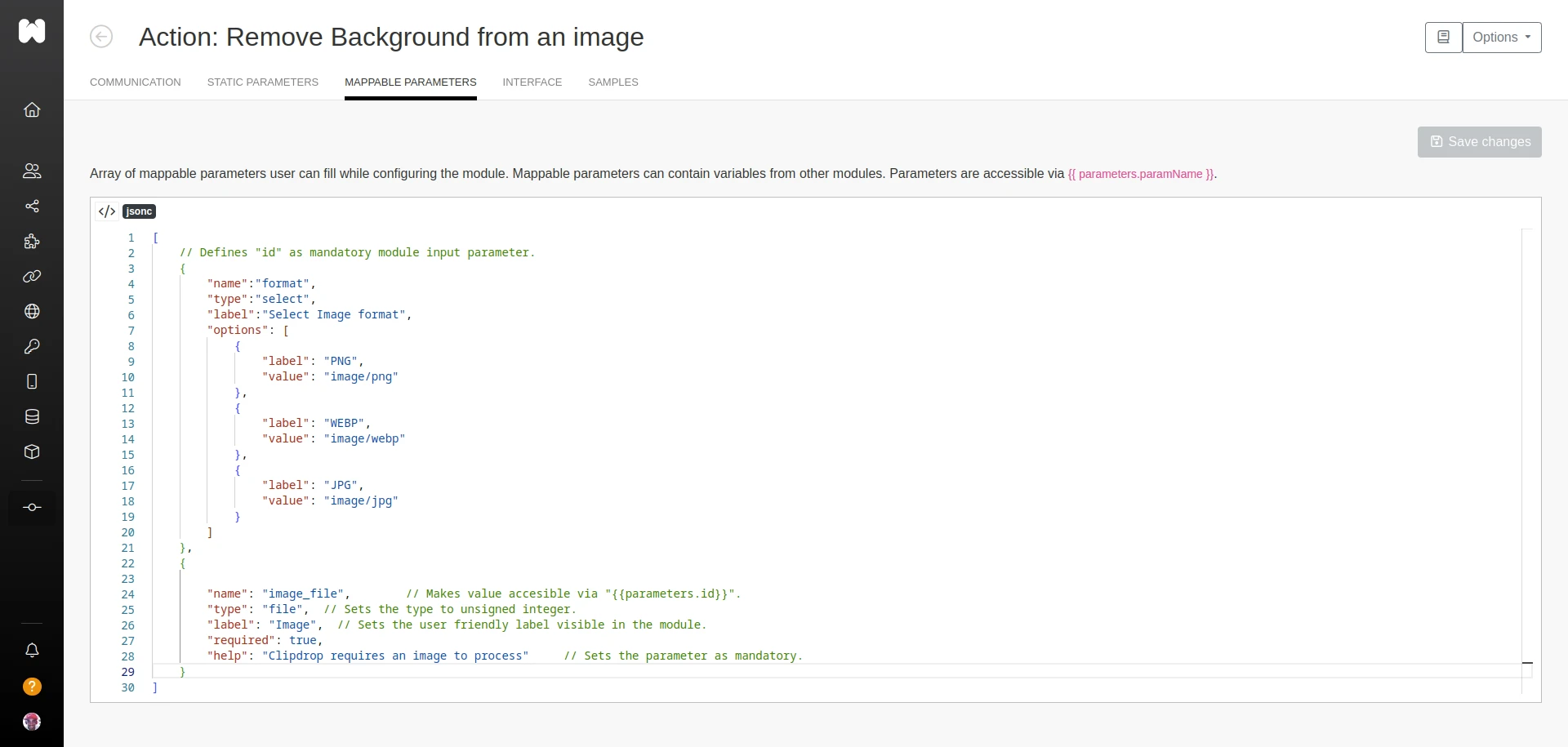
Task: Click the Make logo in sidebar
Action: pos(32,31)
